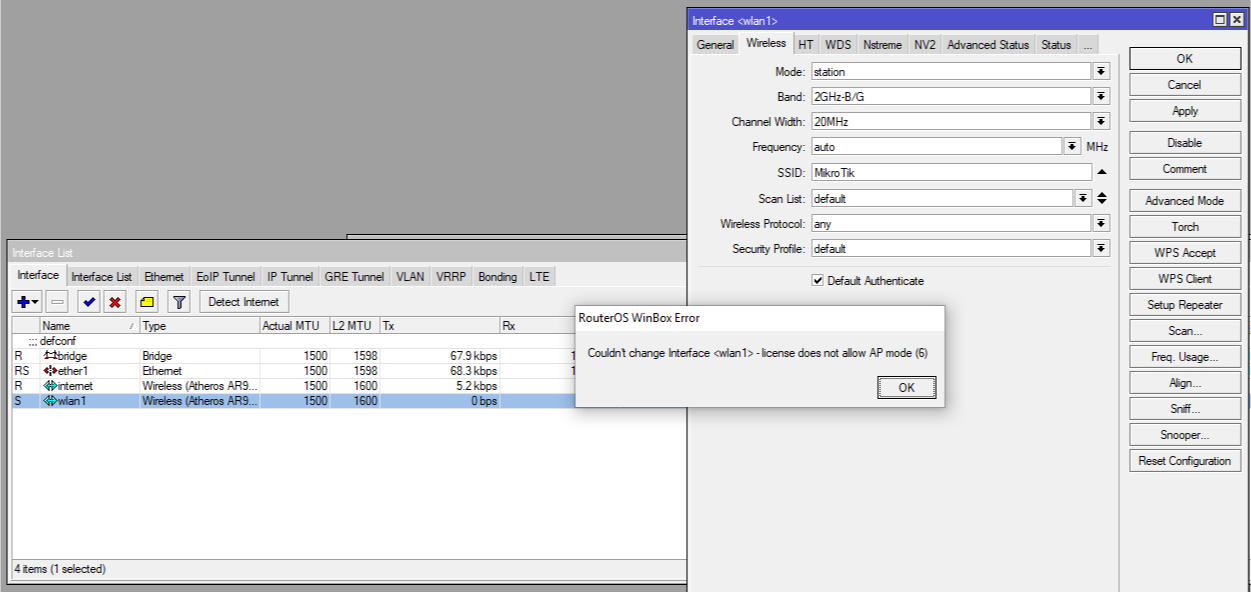The image size is (1251, 592).
Task: Open the Advanced Status tab
Action: [988, 45]
